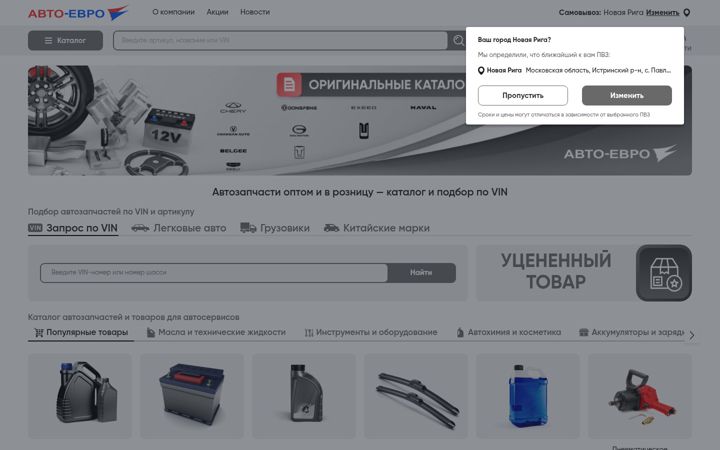Screen dimensions: 720x450
Task: Click the Belgee logo on banner
Action: pyautogui.click(x=233, y=151)
